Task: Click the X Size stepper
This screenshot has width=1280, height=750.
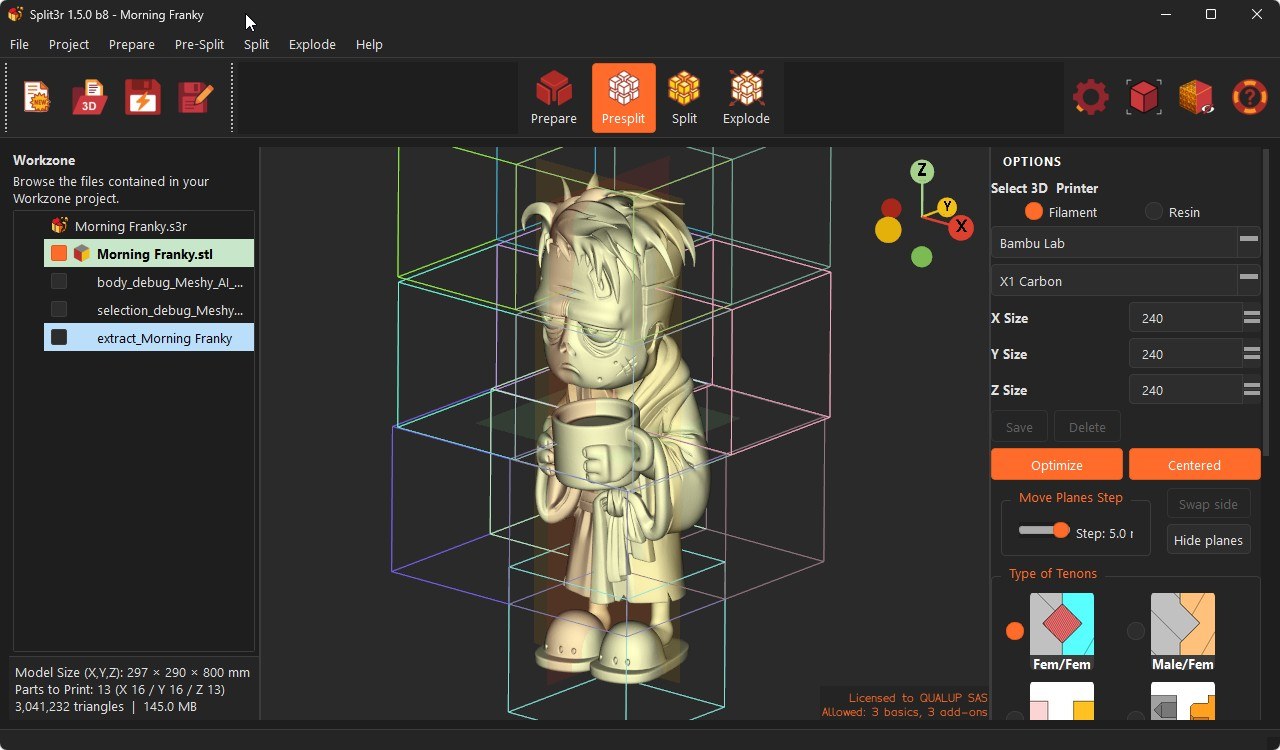Action: [x=1251, y=318]
